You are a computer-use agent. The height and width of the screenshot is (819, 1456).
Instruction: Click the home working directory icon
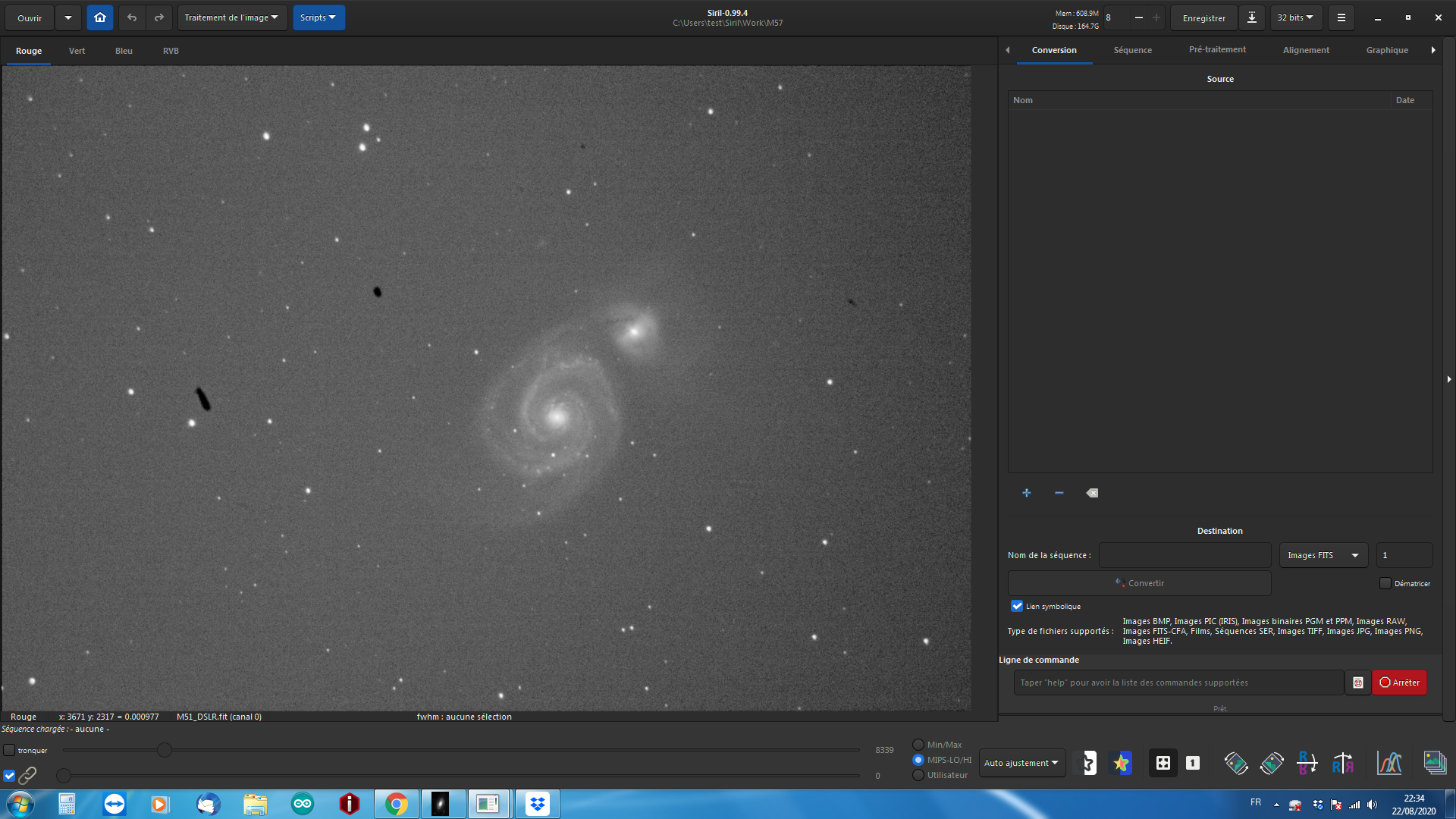(99, 17)
